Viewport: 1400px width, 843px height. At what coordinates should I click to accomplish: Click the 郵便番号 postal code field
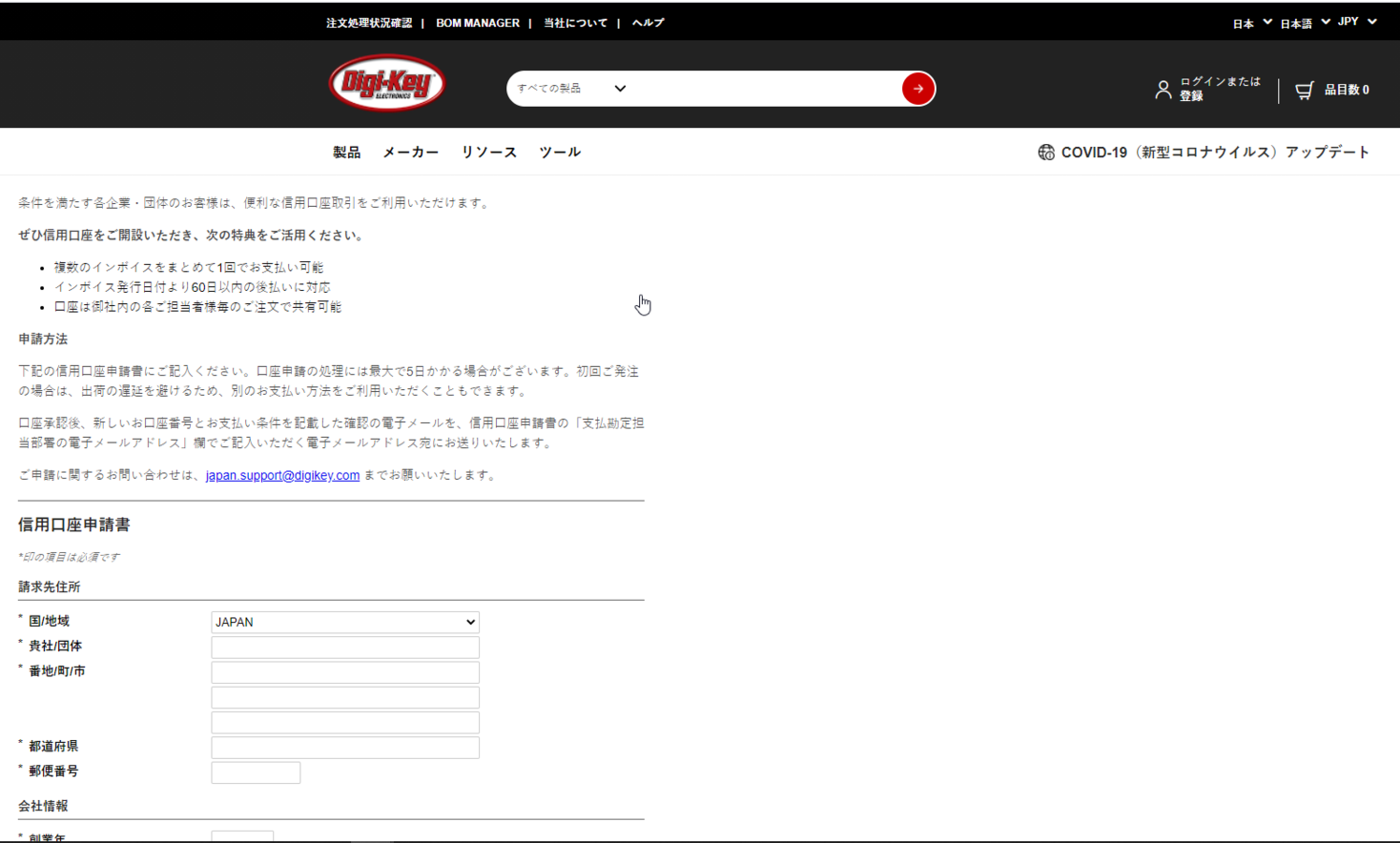pyautogui.click(x=256, y=771)
